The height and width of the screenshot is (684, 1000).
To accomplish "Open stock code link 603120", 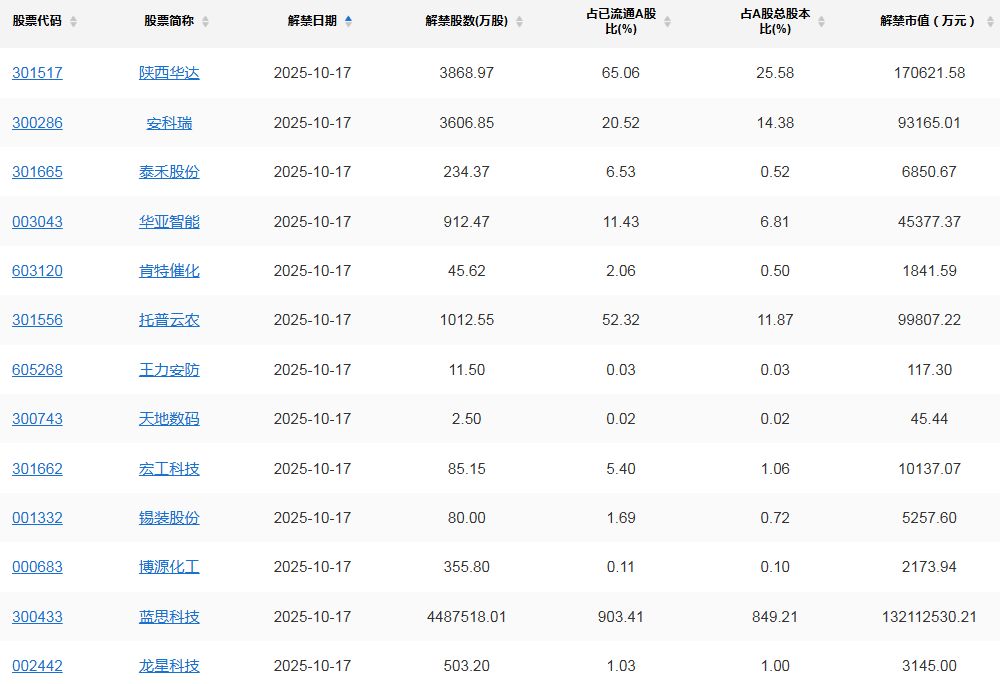I will point(37,271).
